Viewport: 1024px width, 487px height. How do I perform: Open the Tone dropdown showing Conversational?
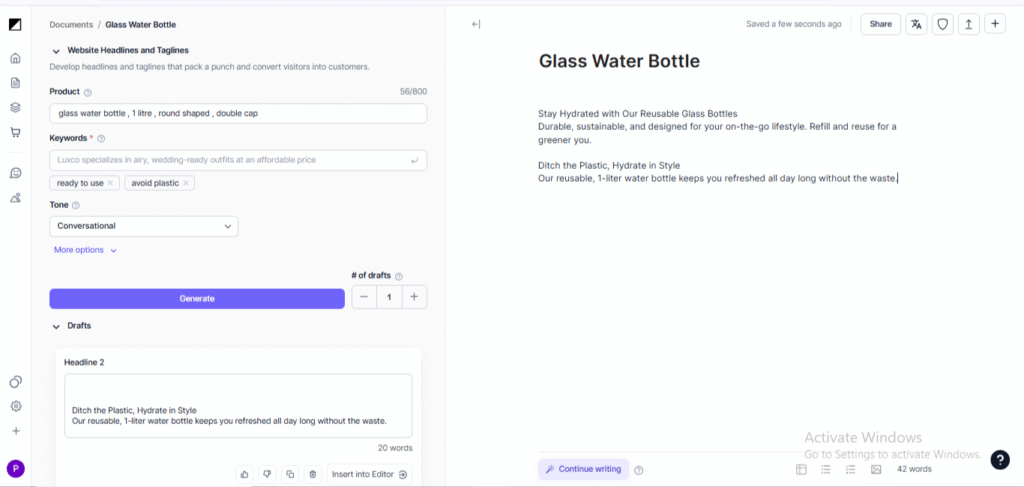(144, 226)
